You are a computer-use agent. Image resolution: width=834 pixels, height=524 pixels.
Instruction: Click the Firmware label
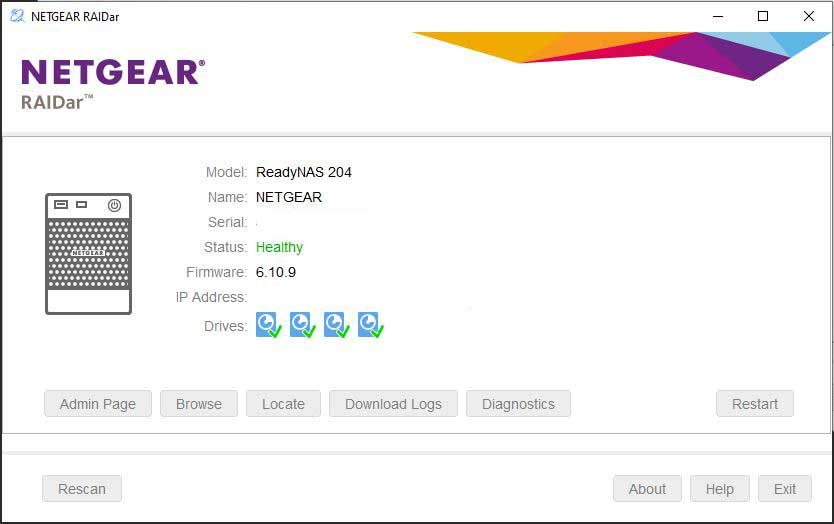[216, 272]
